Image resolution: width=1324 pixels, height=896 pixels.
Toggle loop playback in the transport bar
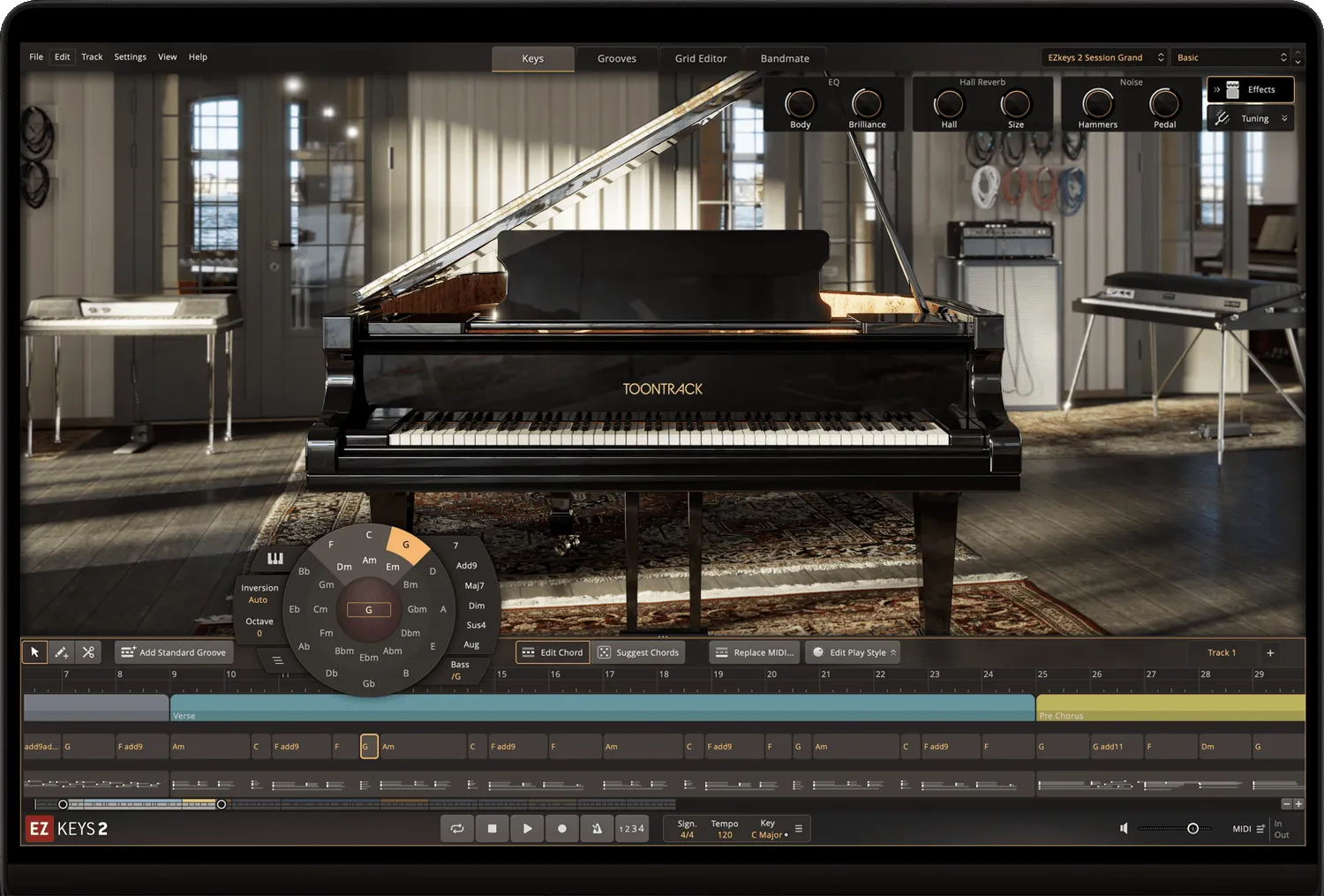point(457,828)
